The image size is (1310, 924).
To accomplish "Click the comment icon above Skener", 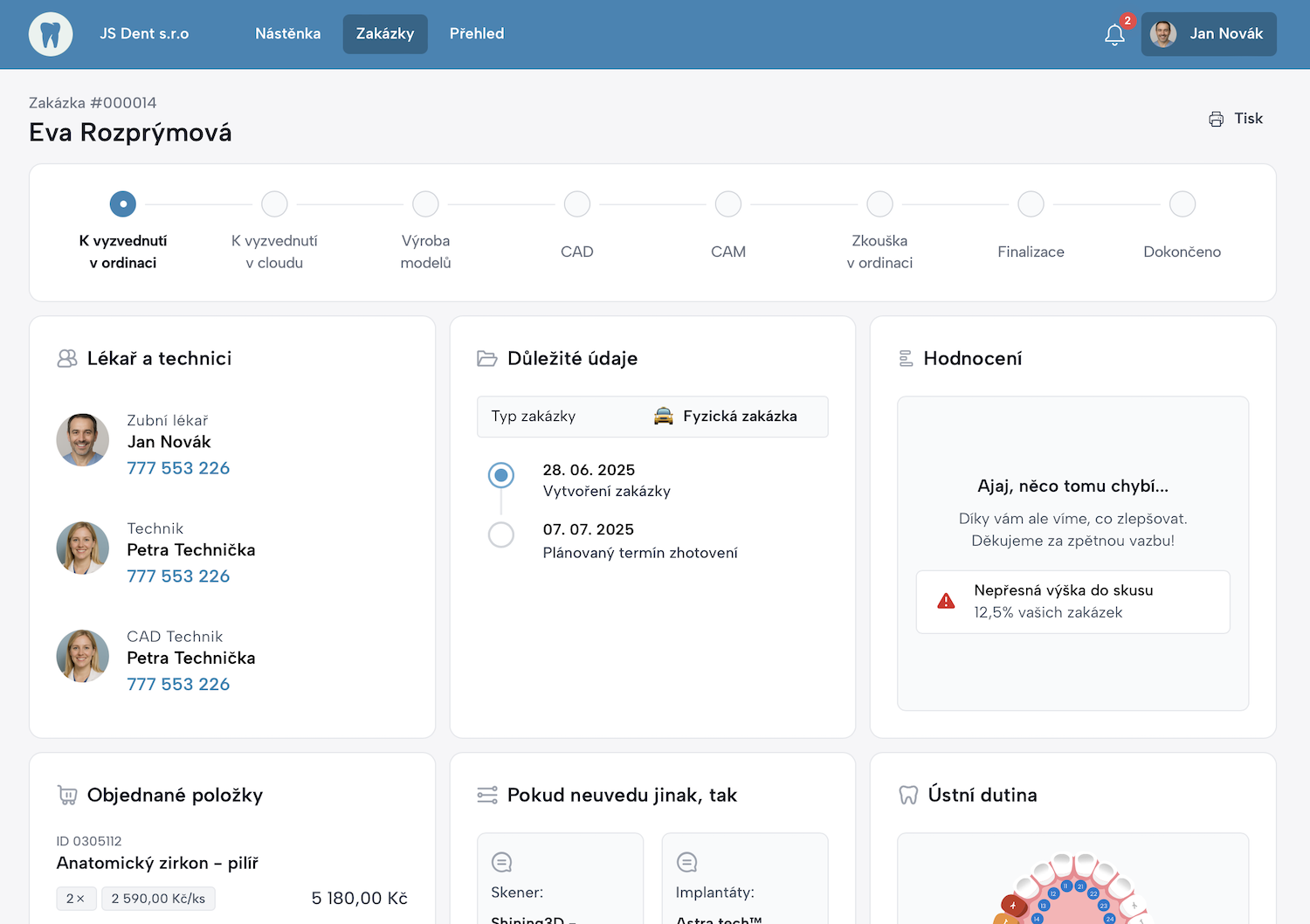I will (502, 862).
